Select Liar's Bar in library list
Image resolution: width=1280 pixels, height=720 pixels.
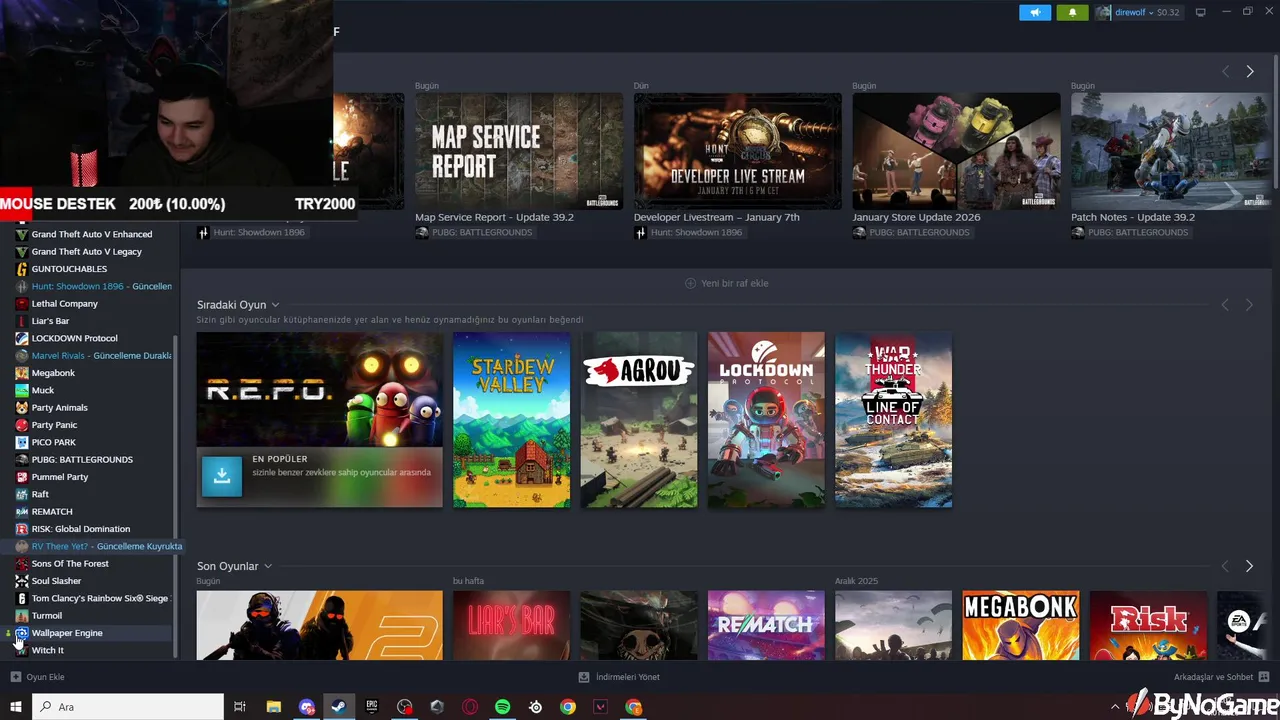(50, 321)
